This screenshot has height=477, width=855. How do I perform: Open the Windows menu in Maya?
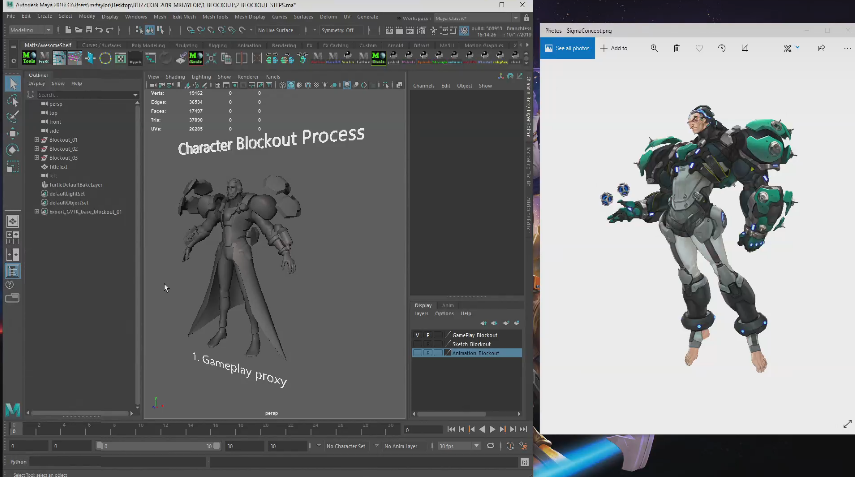coord(136,17)
